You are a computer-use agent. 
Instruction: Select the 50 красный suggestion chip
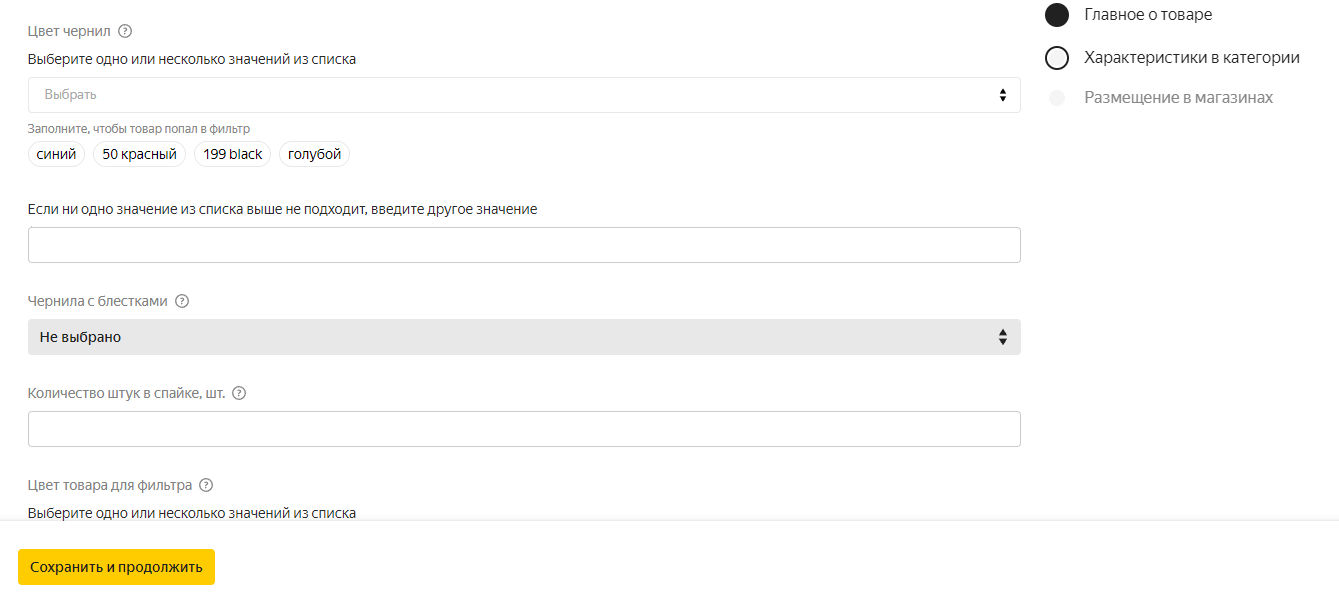(139, 154)
